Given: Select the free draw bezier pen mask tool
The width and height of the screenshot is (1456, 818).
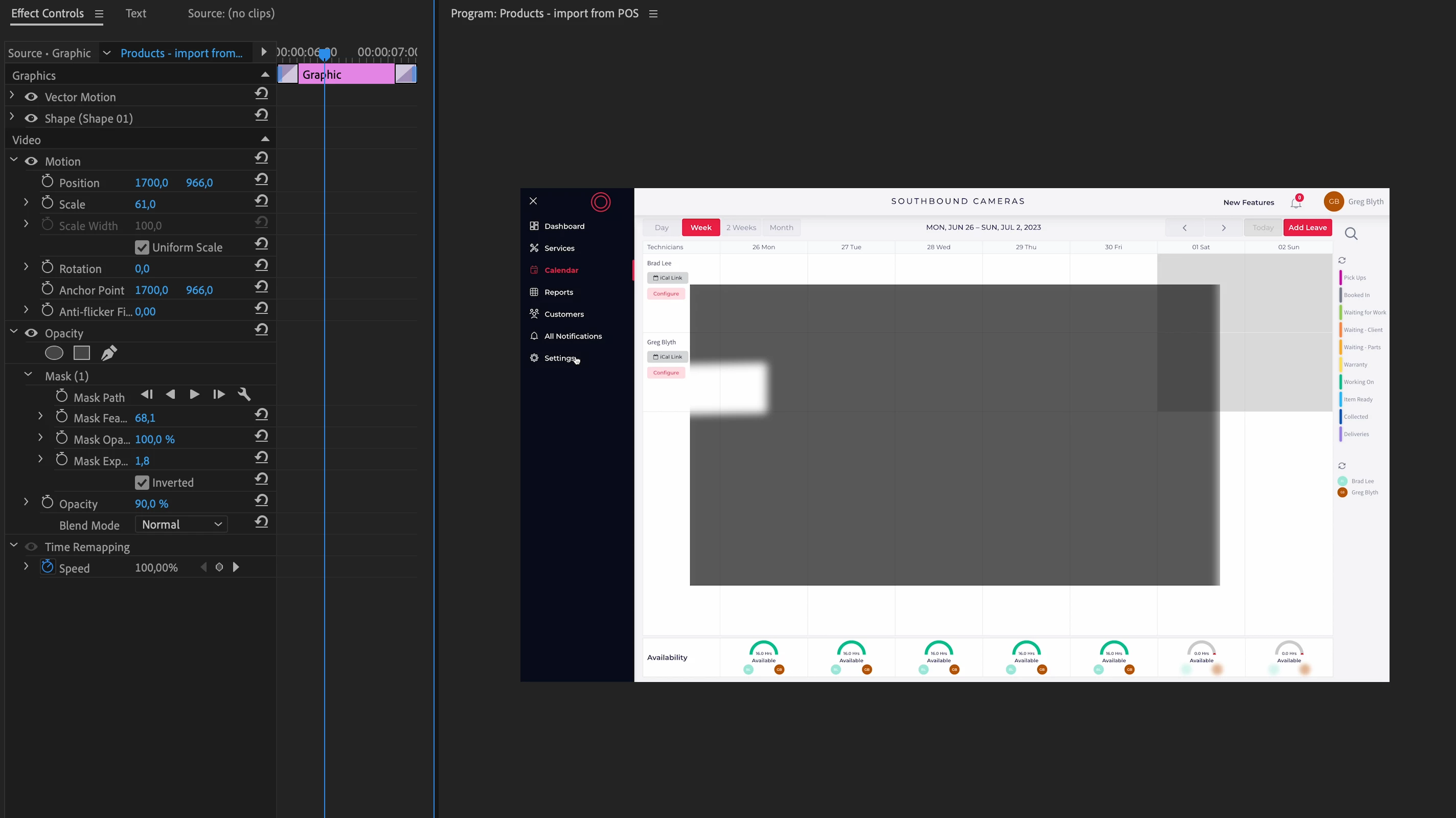Looking at the screenshot, I should click(108, 353).
